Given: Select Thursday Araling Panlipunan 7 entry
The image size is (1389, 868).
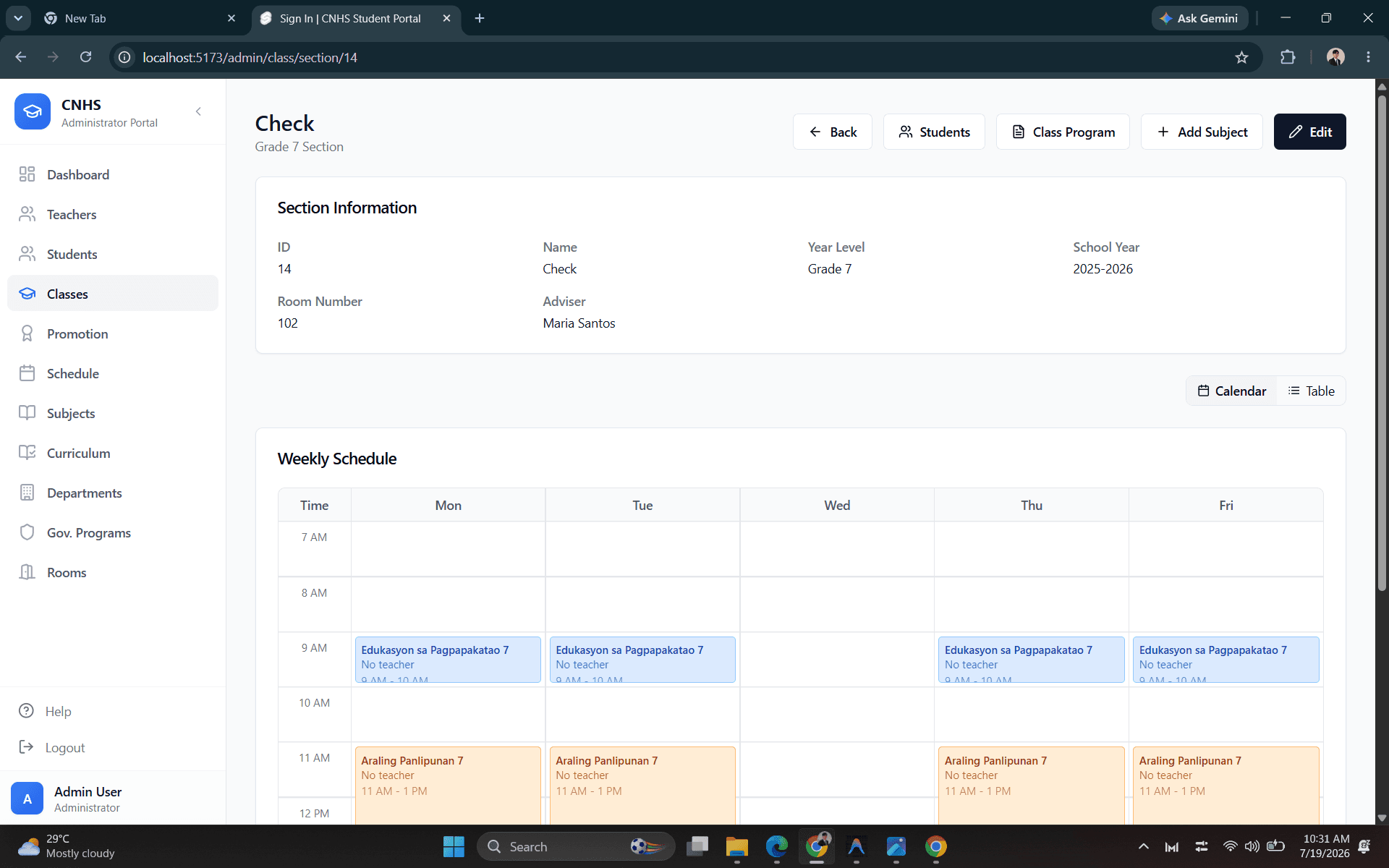Looking at the screenshot, I should (1031, 786).
